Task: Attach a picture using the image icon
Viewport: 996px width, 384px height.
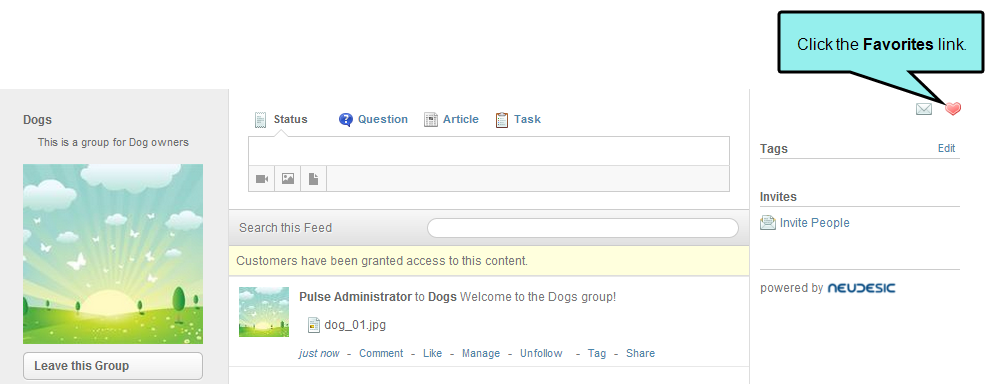Action: pyautogui.click(x=288, y=179)
